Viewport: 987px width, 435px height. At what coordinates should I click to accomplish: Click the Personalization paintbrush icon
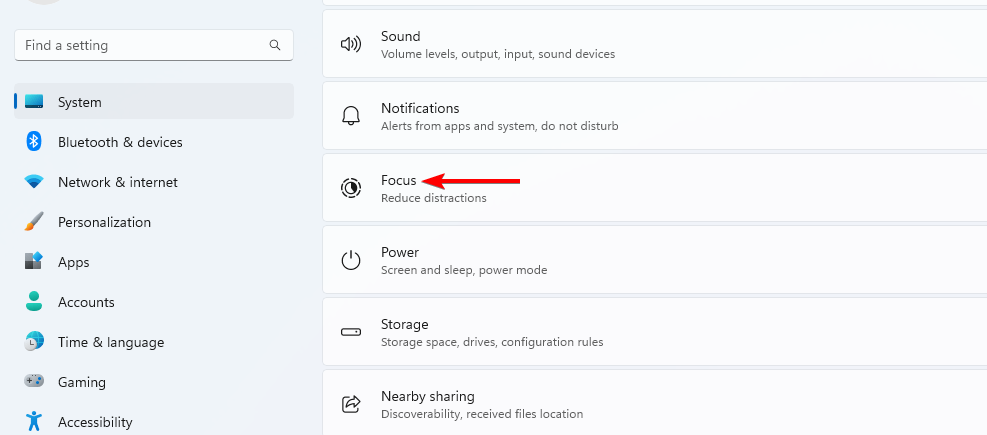point(34,222)
